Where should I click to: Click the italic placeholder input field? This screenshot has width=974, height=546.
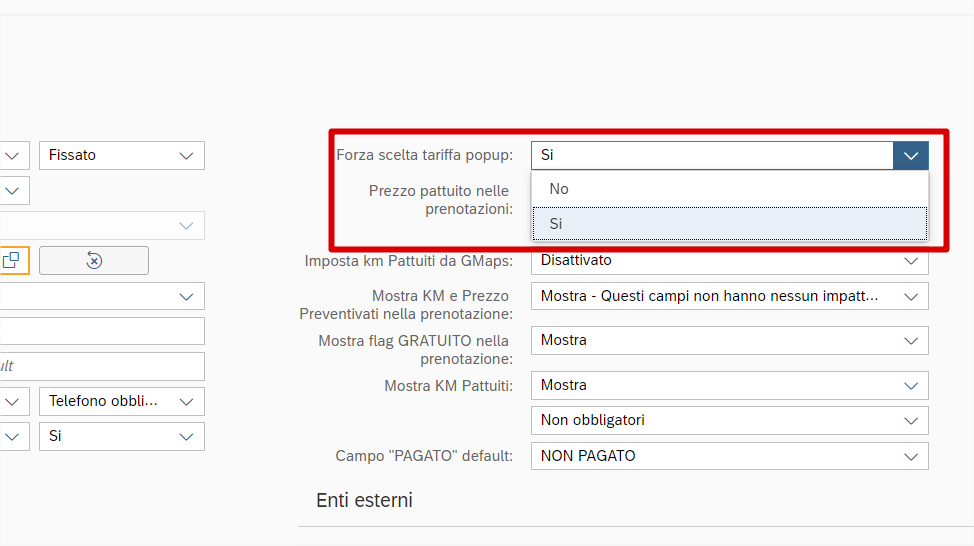100,366
